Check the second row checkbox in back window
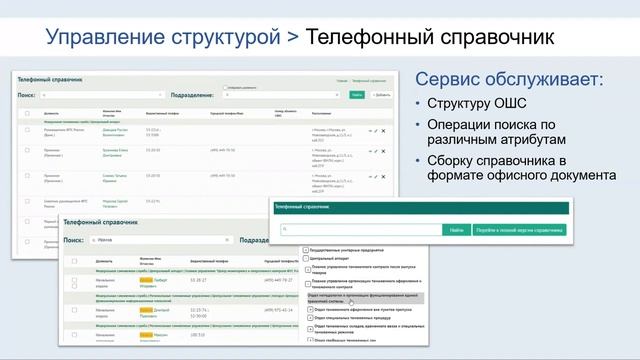This screenshot has width=640, height=360. [x=27, y=150]
